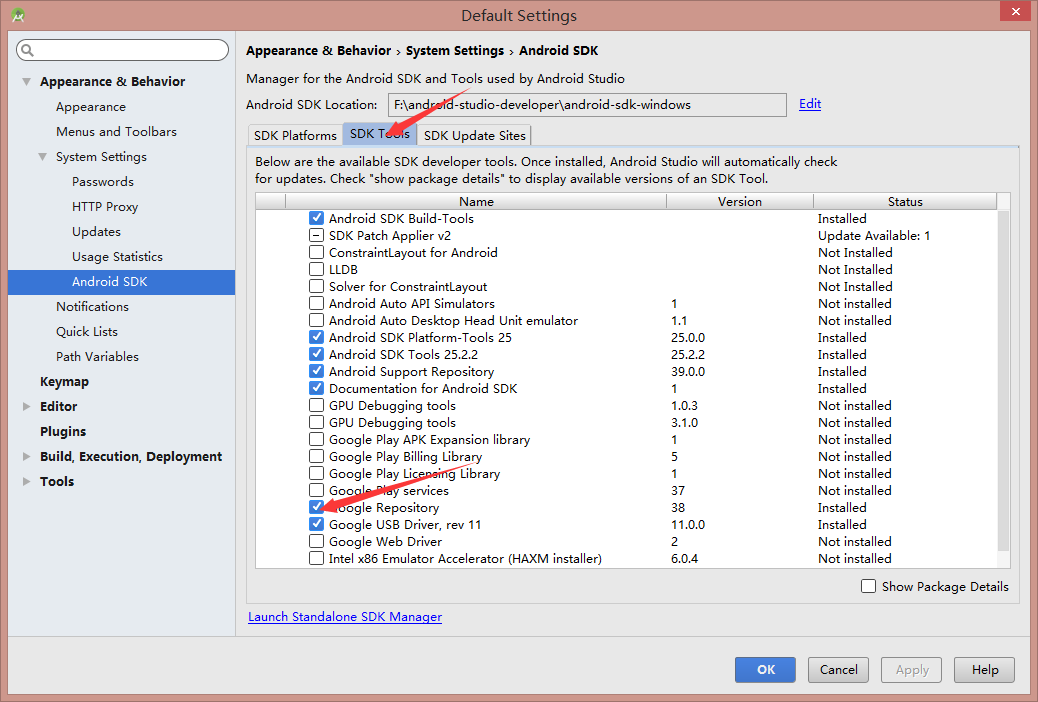Check ConstraintLayout for Android

click(316, 252)
